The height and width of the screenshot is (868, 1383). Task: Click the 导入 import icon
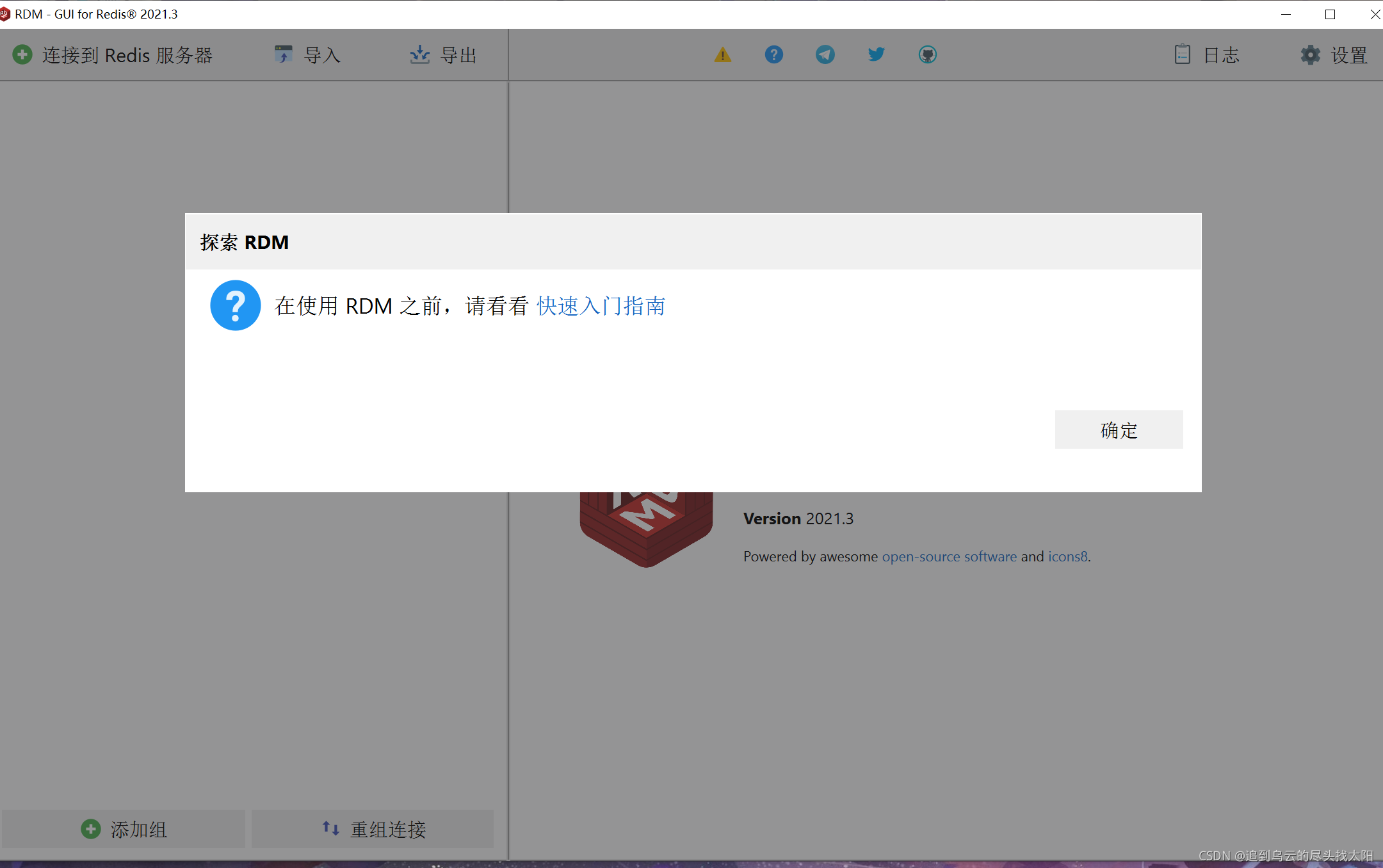283,55
